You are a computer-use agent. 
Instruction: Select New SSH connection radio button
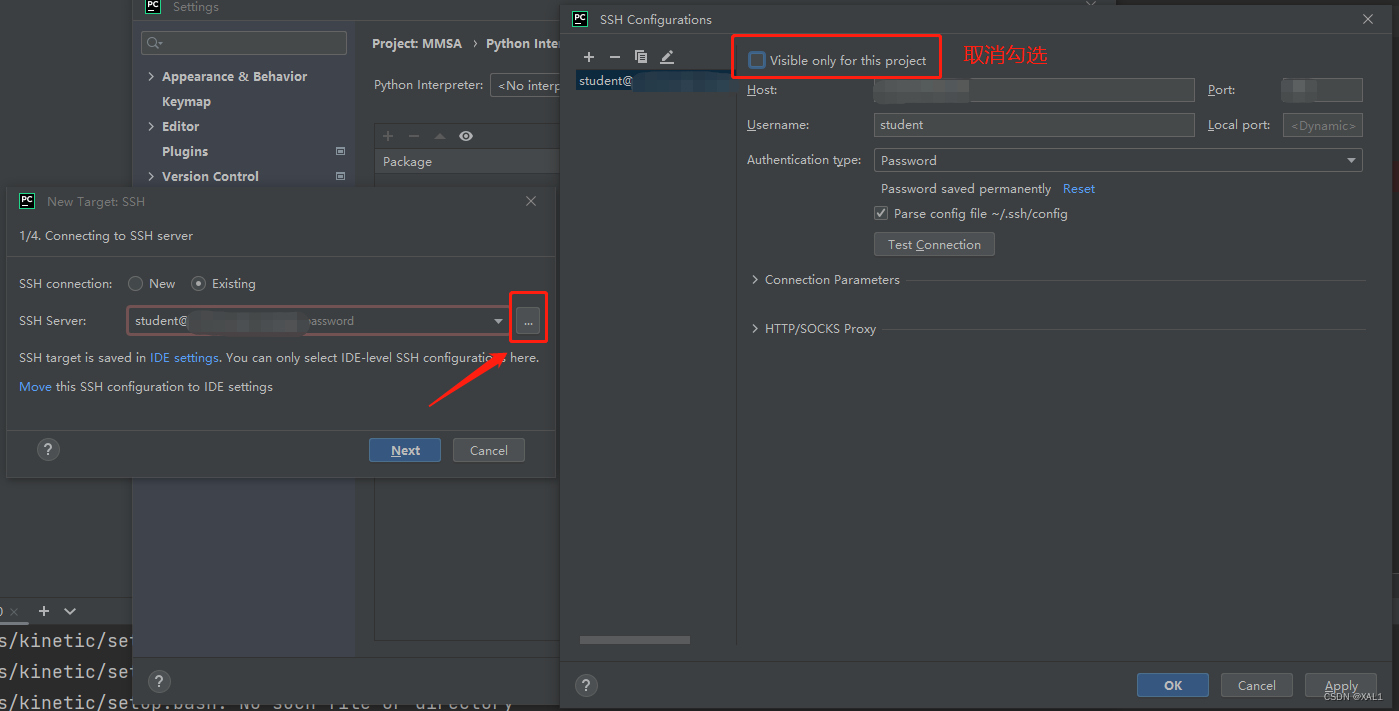click(136, 284)
